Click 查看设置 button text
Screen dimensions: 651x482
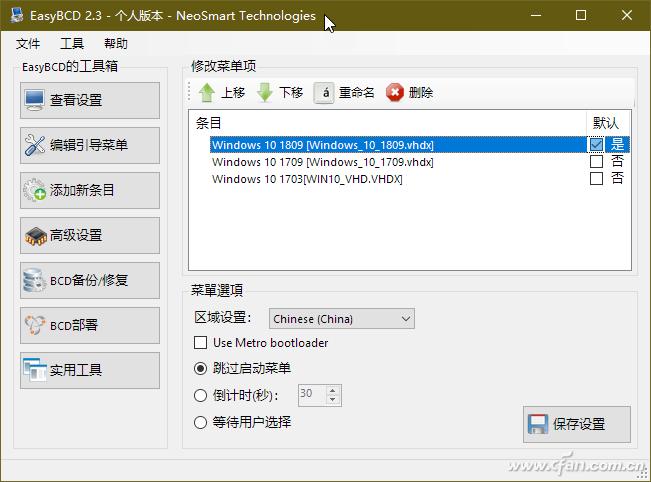(76, 100)
